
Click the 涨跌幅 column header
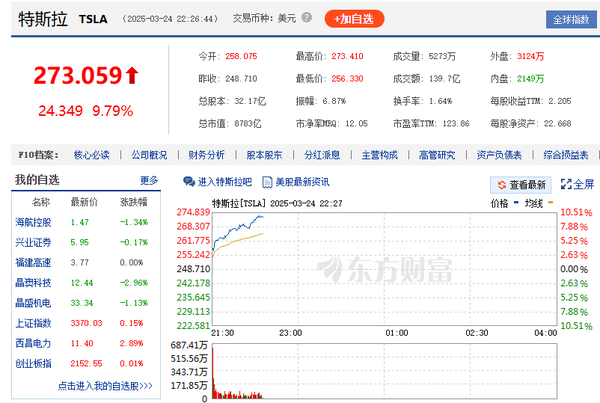[134, 202]
